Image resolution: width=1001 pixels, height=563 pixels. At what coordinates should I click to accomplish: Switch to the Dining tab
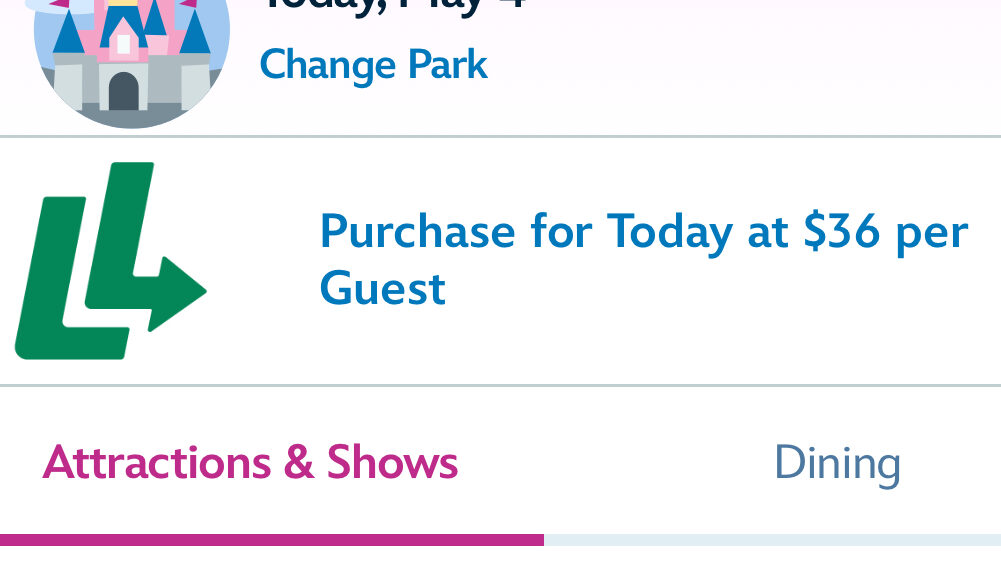837,463
